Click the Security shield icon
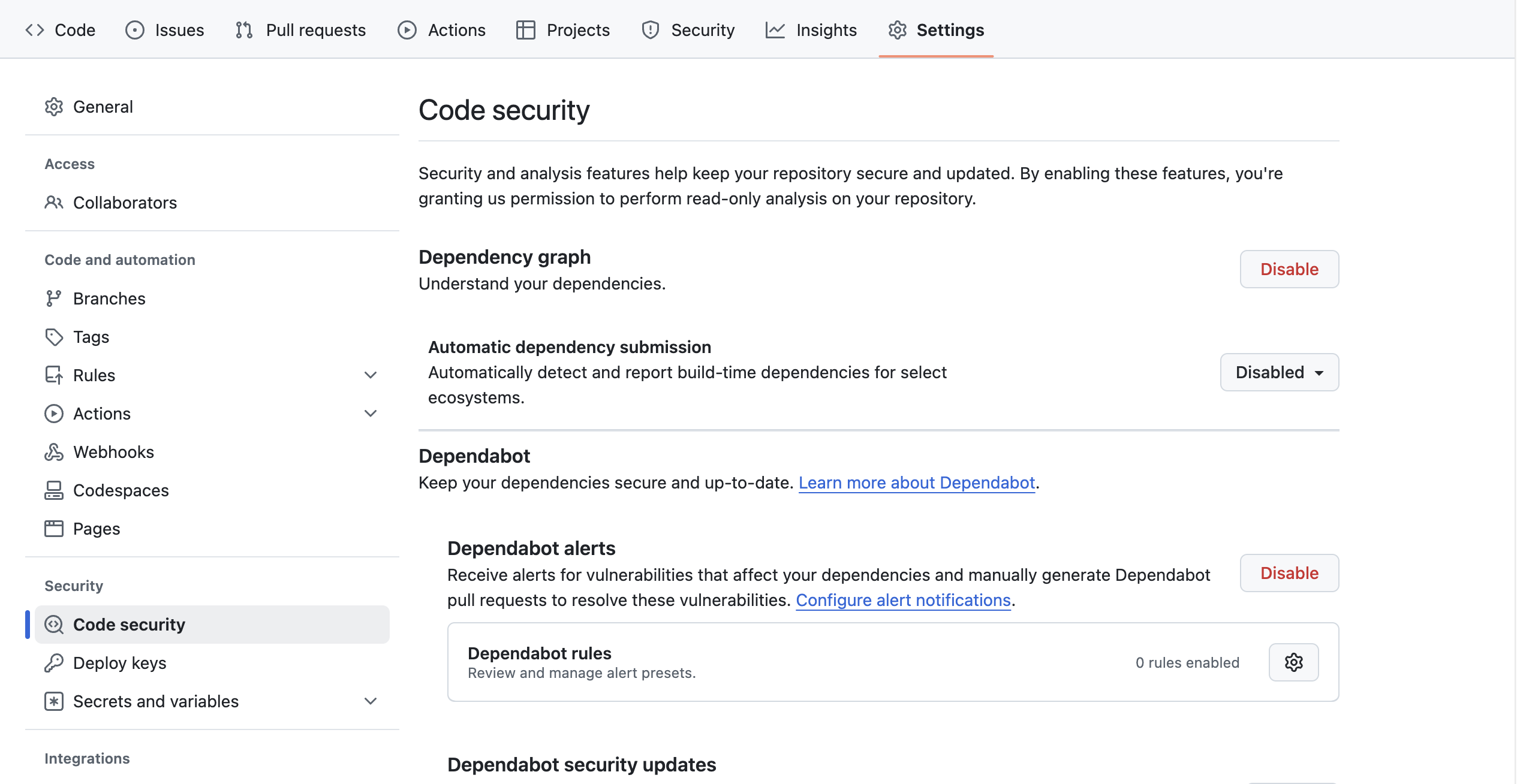 coord(651,29)
